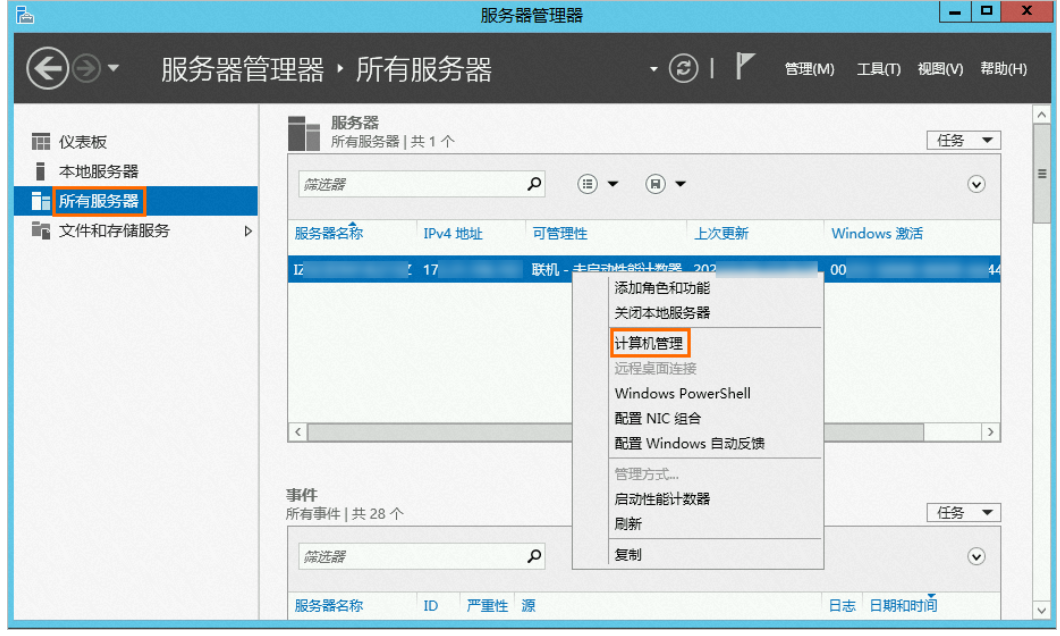Image resolution: width=1060 pixels, height=636 pixels.
Task: Expand the servers filter section chevron
Action: point(977,184)
